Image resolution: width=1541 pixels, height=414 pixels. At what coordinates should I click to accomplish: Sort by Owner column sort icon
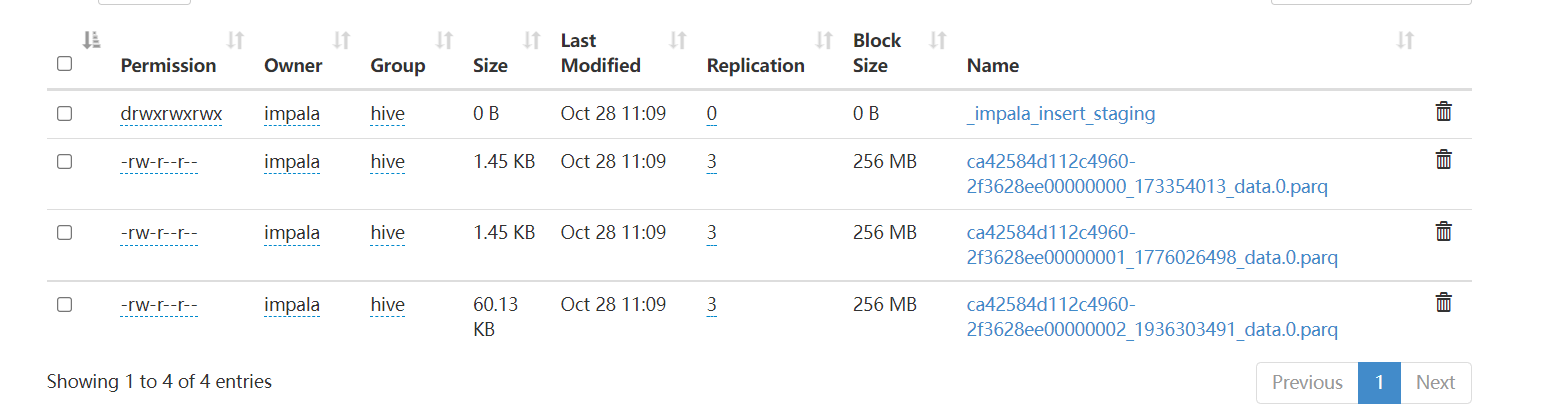click(x=341, y=41)
